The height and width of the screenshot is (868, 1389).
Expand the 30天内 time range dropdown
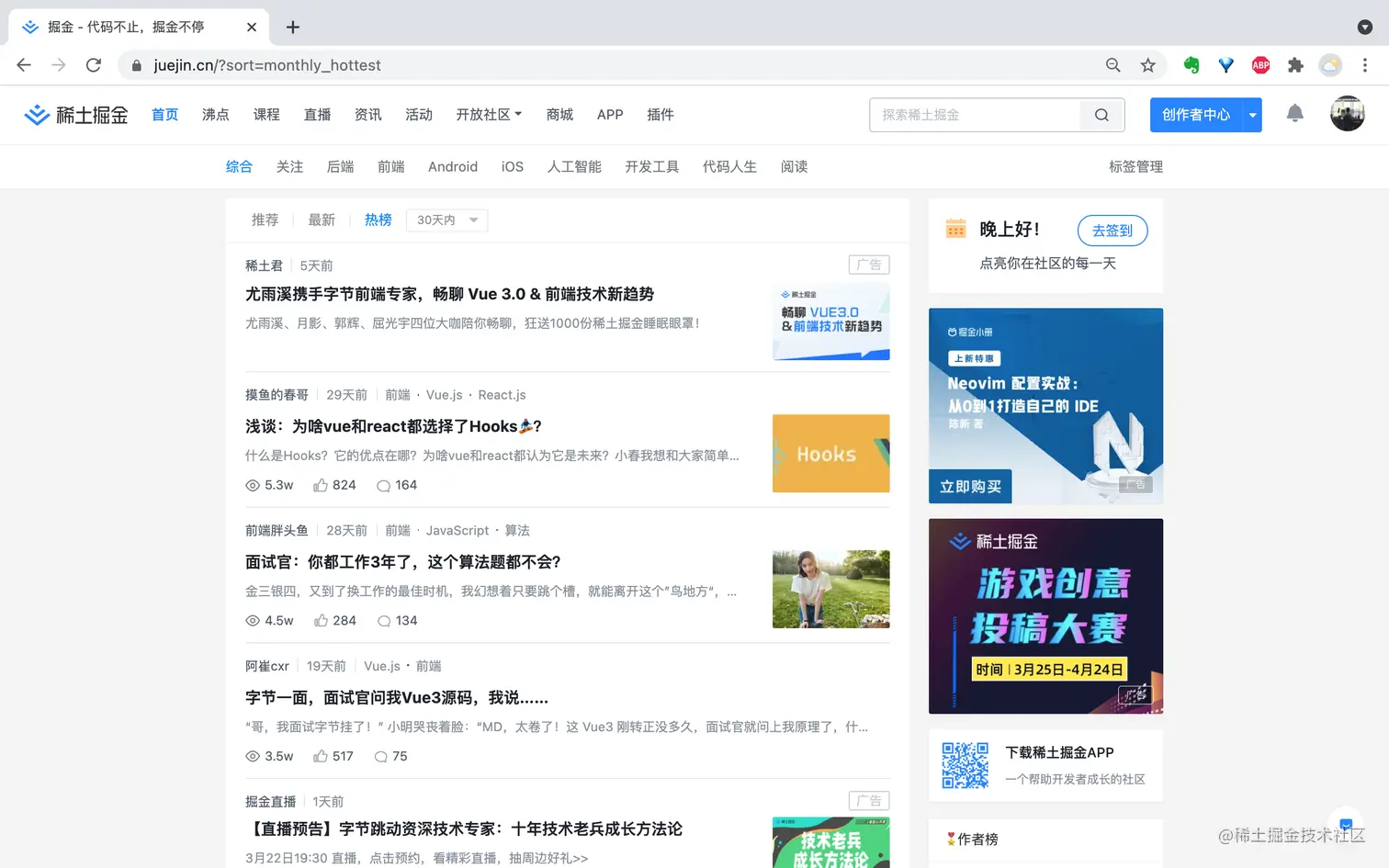(x=447, y=220)
